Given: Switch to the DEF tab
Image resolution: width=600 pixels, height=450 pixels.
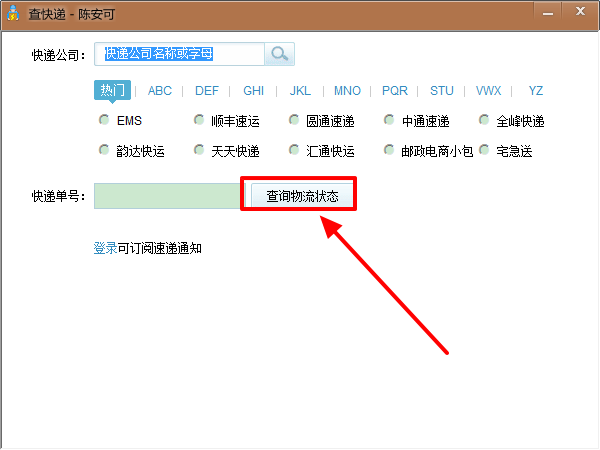Looking at the screenshot, I should [x=207, y=91].
